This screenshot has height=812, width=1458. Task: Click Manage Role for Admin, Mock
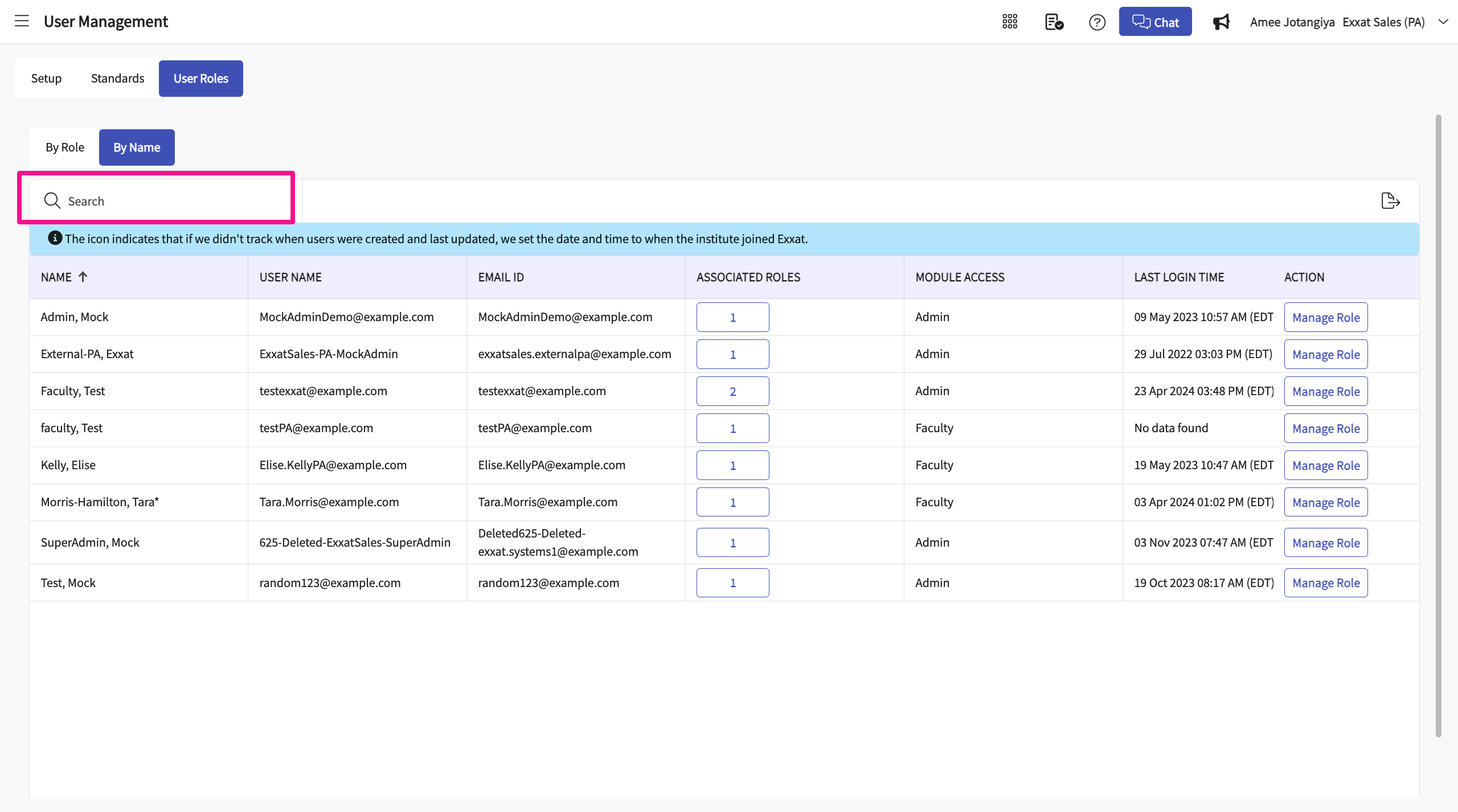click(x=1325, y=317)
